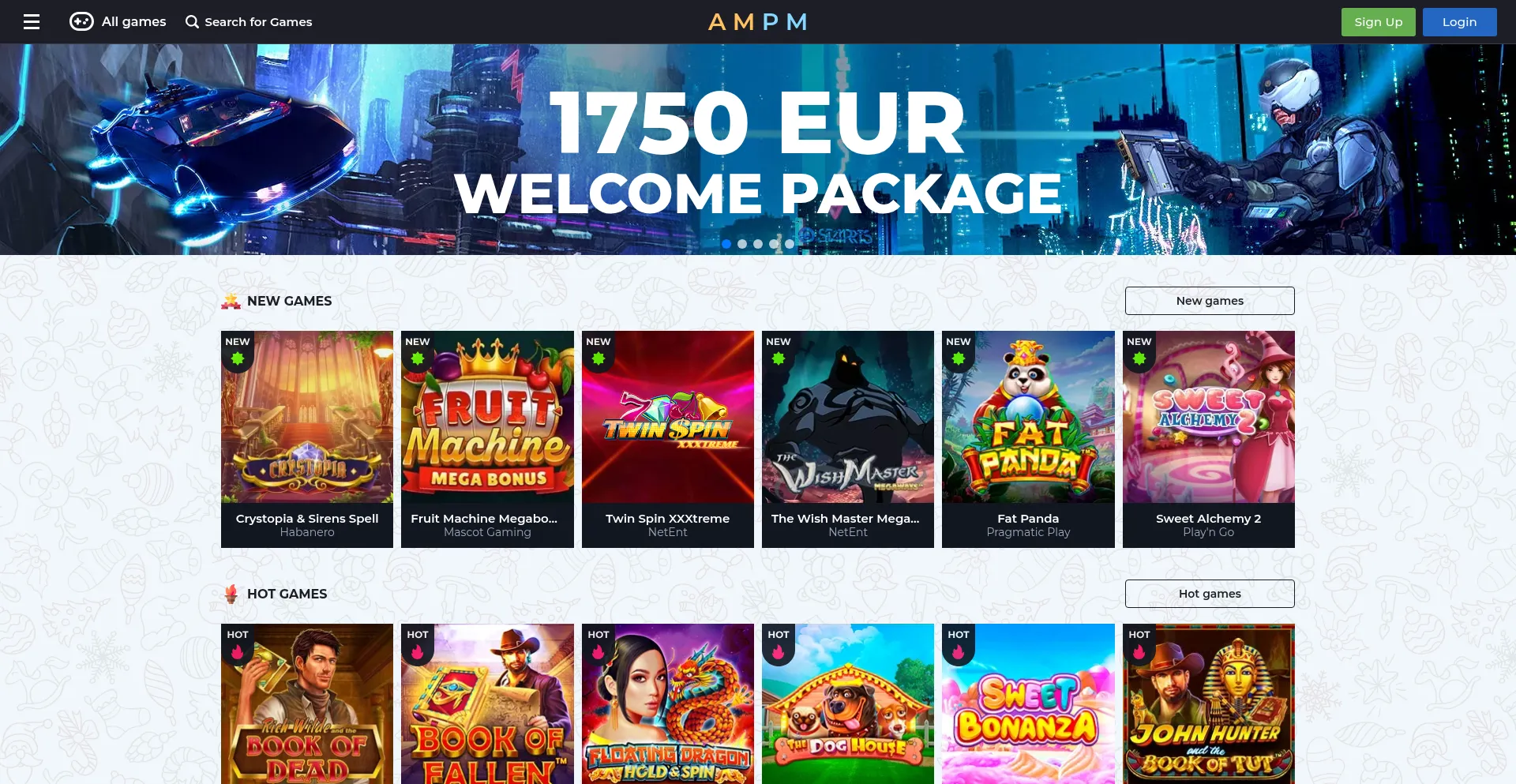Click the blue Login button
The image size is (1516, 784).
click(x=1459, y=22)
